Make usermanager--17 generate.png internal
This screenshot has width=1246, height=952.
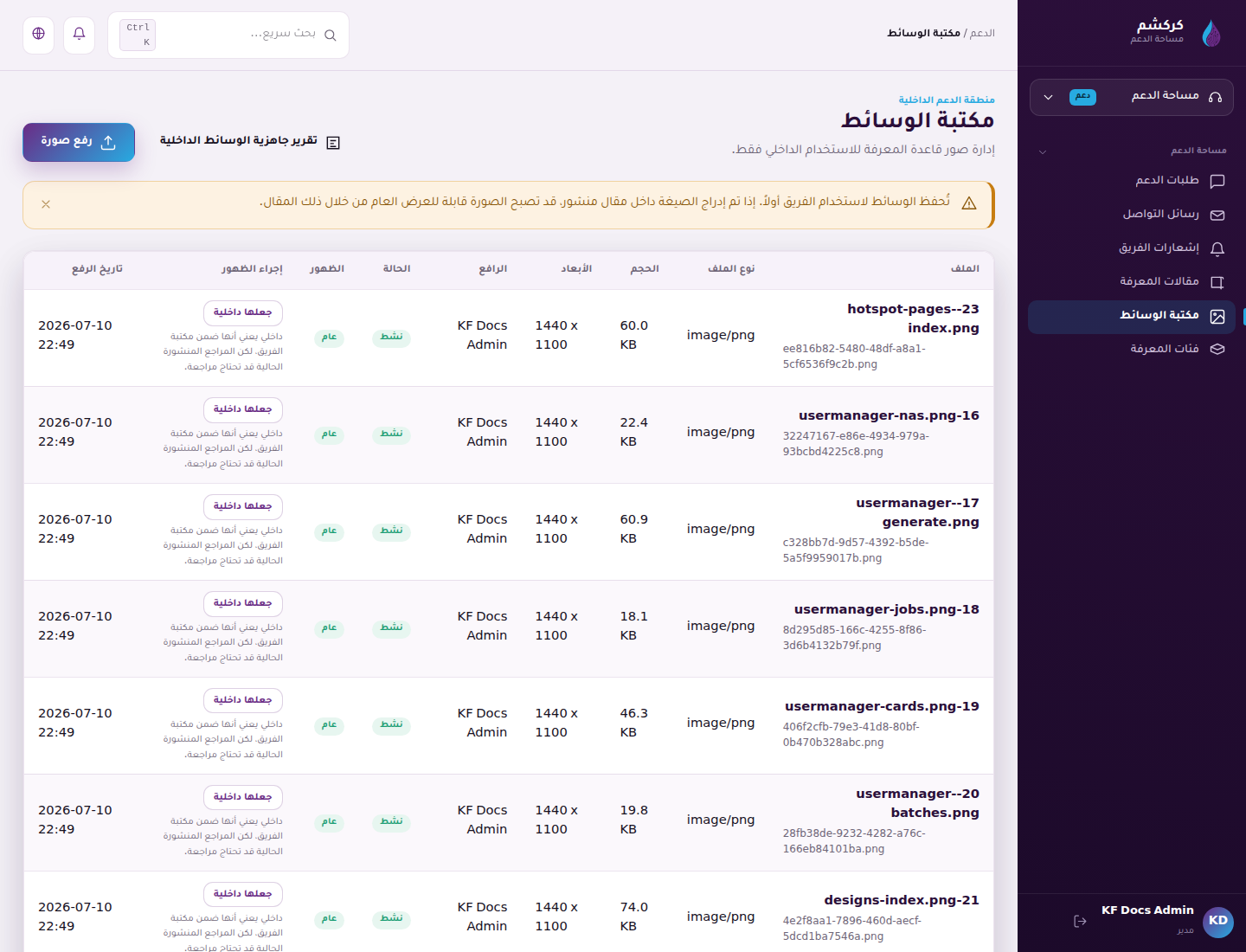pyautogui.click(x=243, y=506)
